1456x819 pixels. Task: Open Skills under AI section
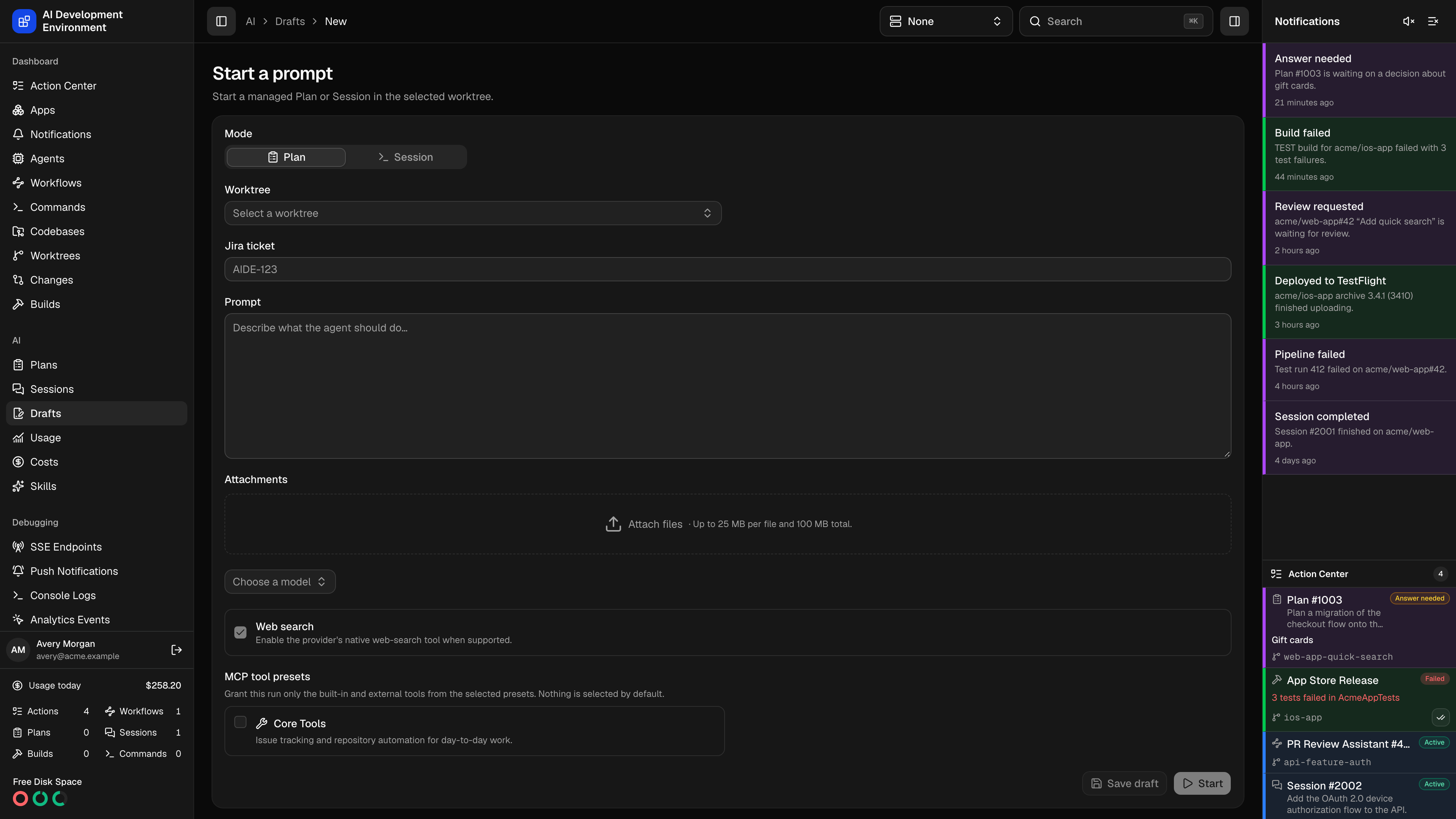pos(97,486)
